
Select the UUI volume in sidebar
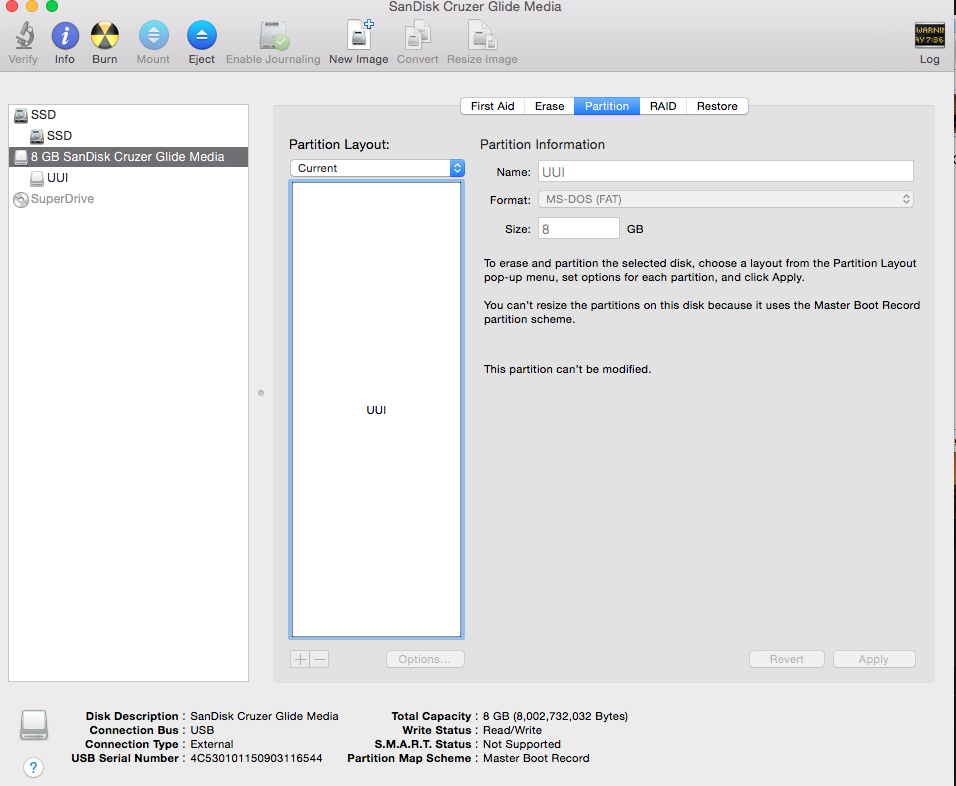click(128, 177)
